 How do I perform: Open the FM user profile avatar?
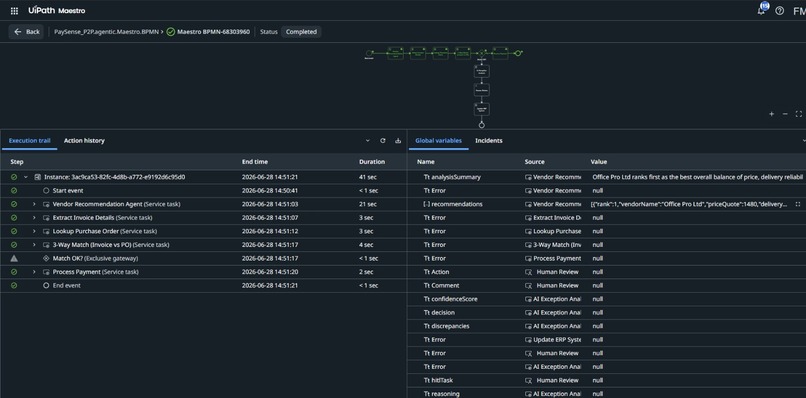(x=799, y=11)
